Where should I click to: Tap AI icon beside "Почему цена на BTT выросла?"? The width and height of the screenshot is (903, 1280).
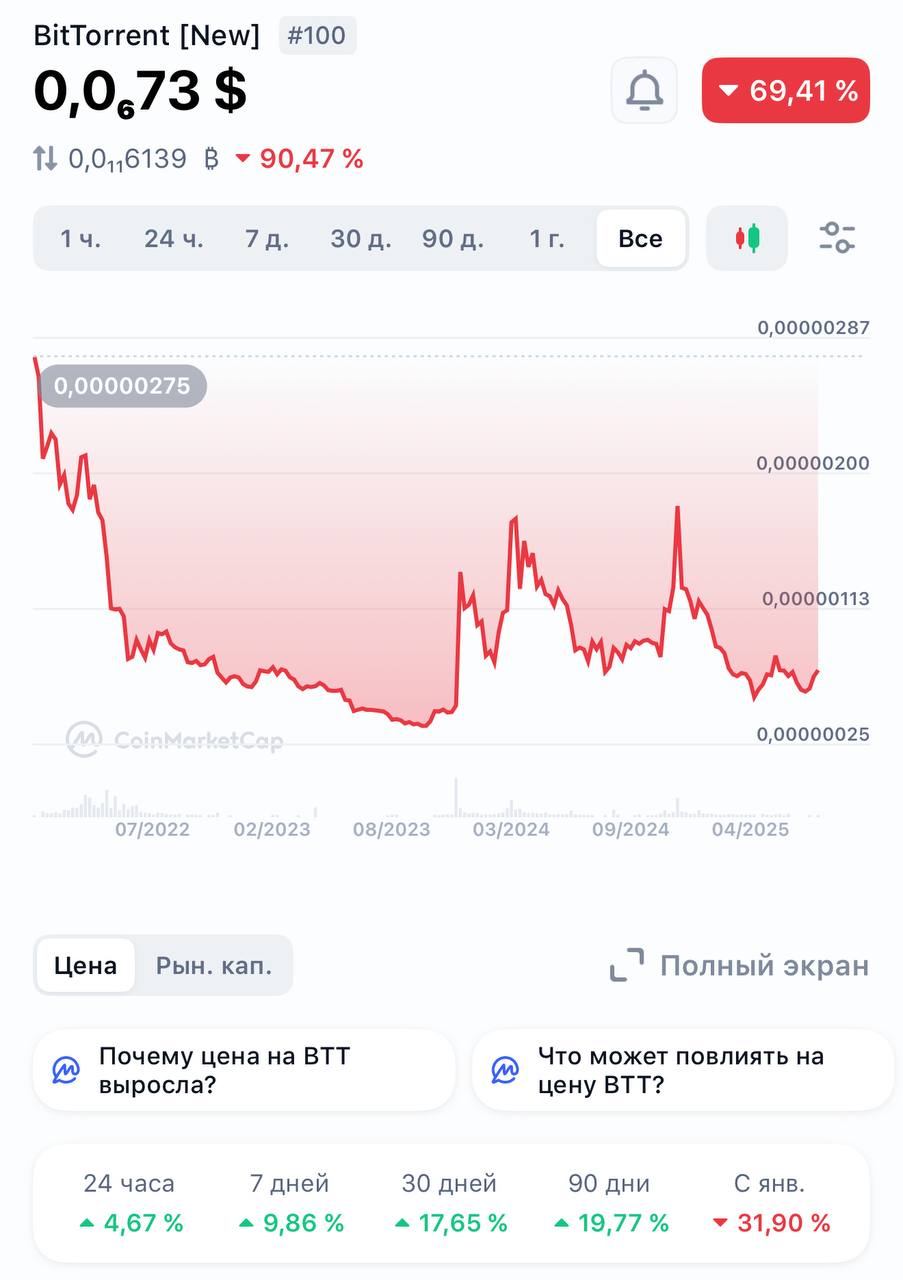click(67, 1071)
